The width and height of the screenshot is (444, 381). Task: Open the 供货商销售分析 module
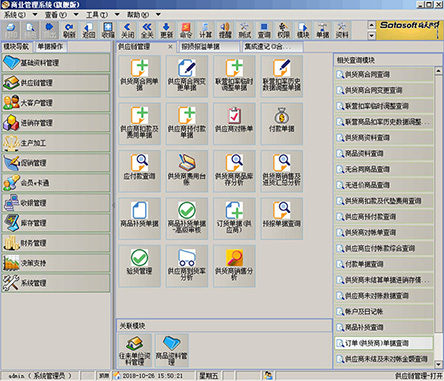pyautogui.click(x=234, y=266)
